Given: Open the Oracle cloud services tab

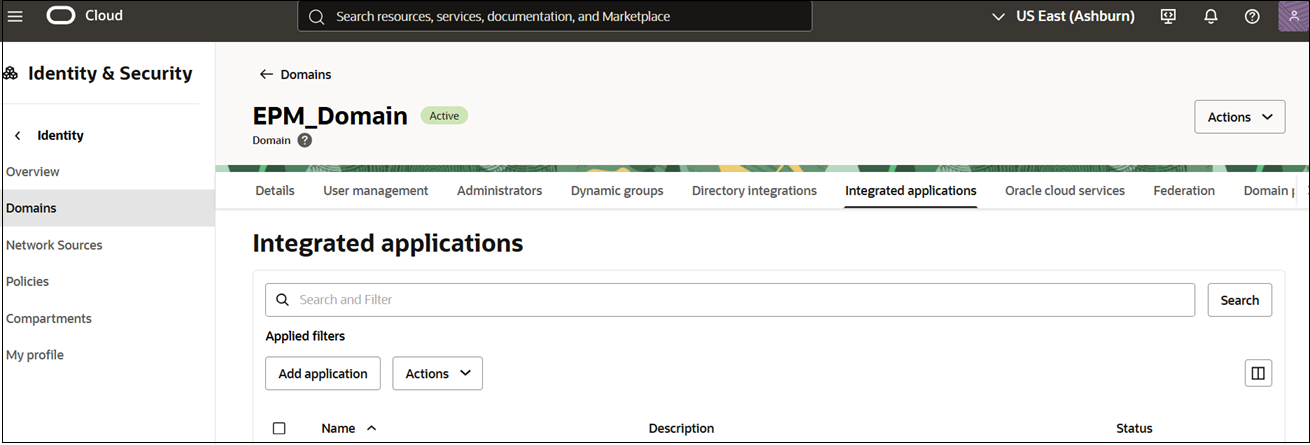Looking at the screenshot, I should click(x=1064, y=190).
